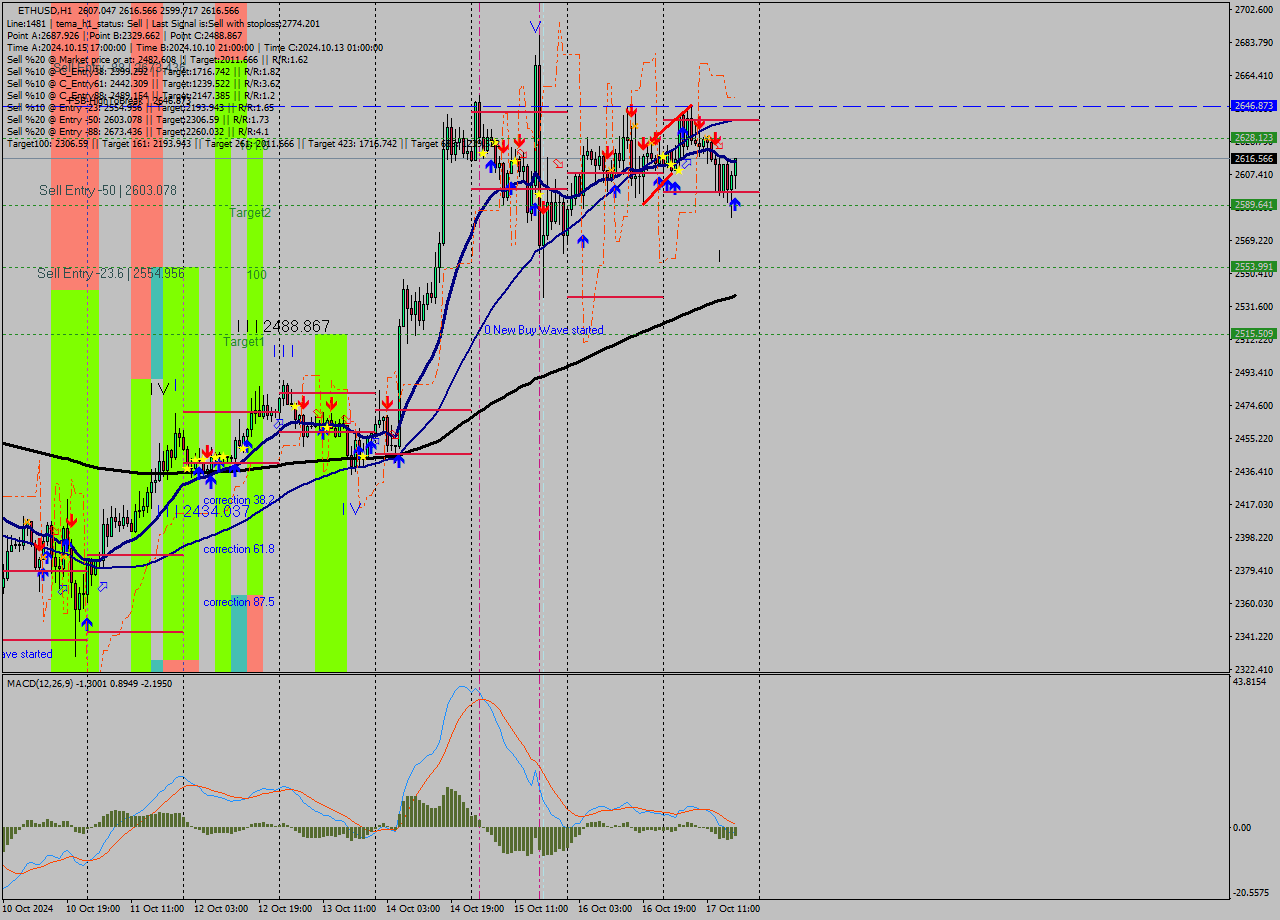Click the '14 Oct 19:00' time label
The height and width of the screenshot is (920, 1280).
click(x=477, y=909)
